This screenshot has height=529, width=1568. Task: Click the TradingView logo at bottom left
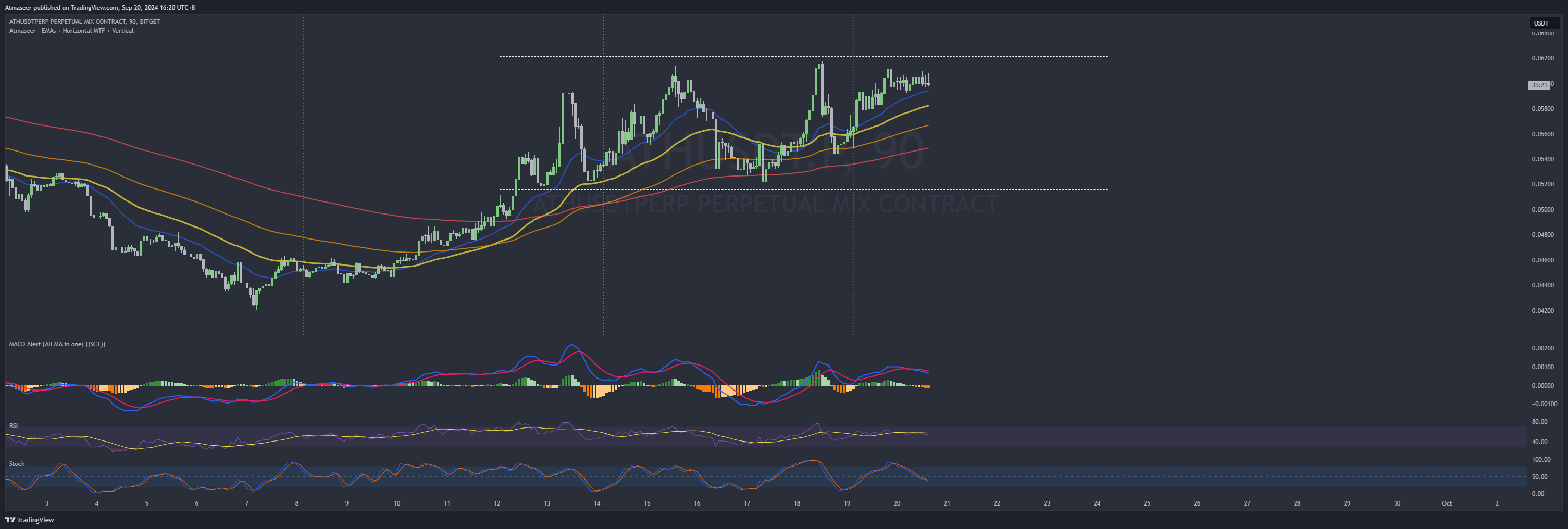(x=30, y=520)
